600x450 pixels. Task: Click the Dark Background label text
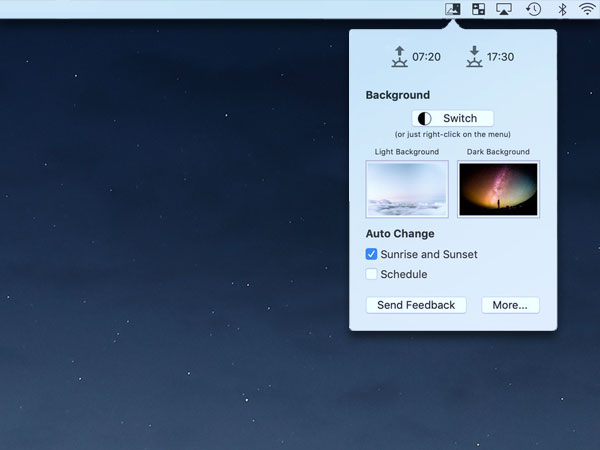coord(498,152)
